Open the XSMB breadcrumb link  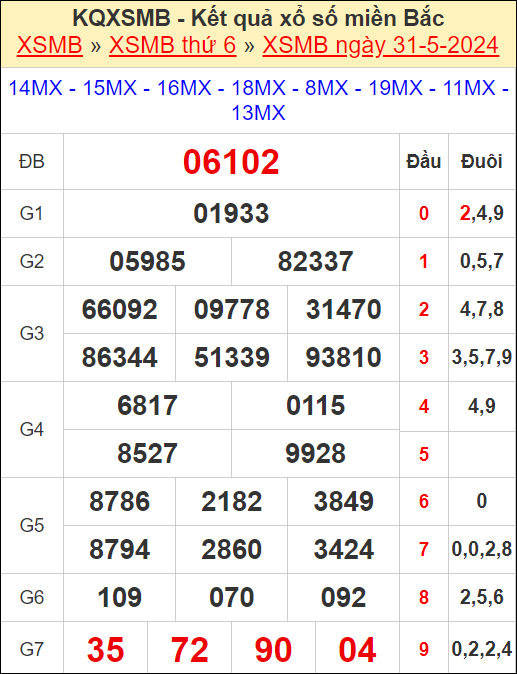pyautogui.click(x=49, y=45)
